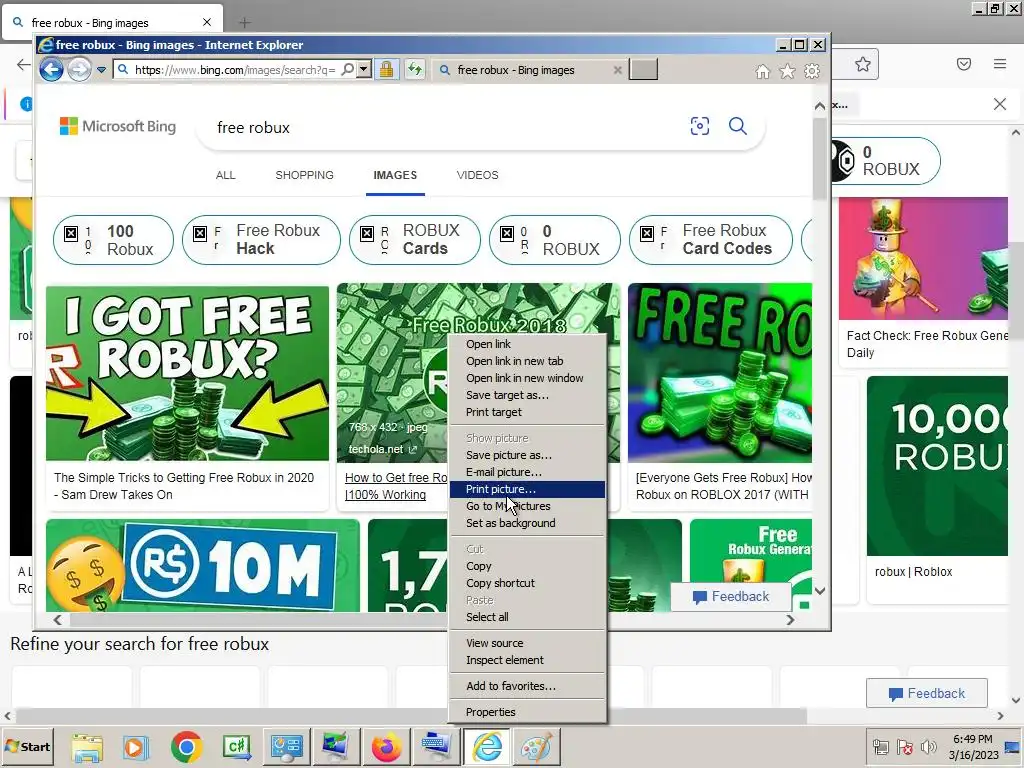Refresh the page in Internet Explorer
The width and height of the screenshot is (1024, 768).
click(415, 69)
